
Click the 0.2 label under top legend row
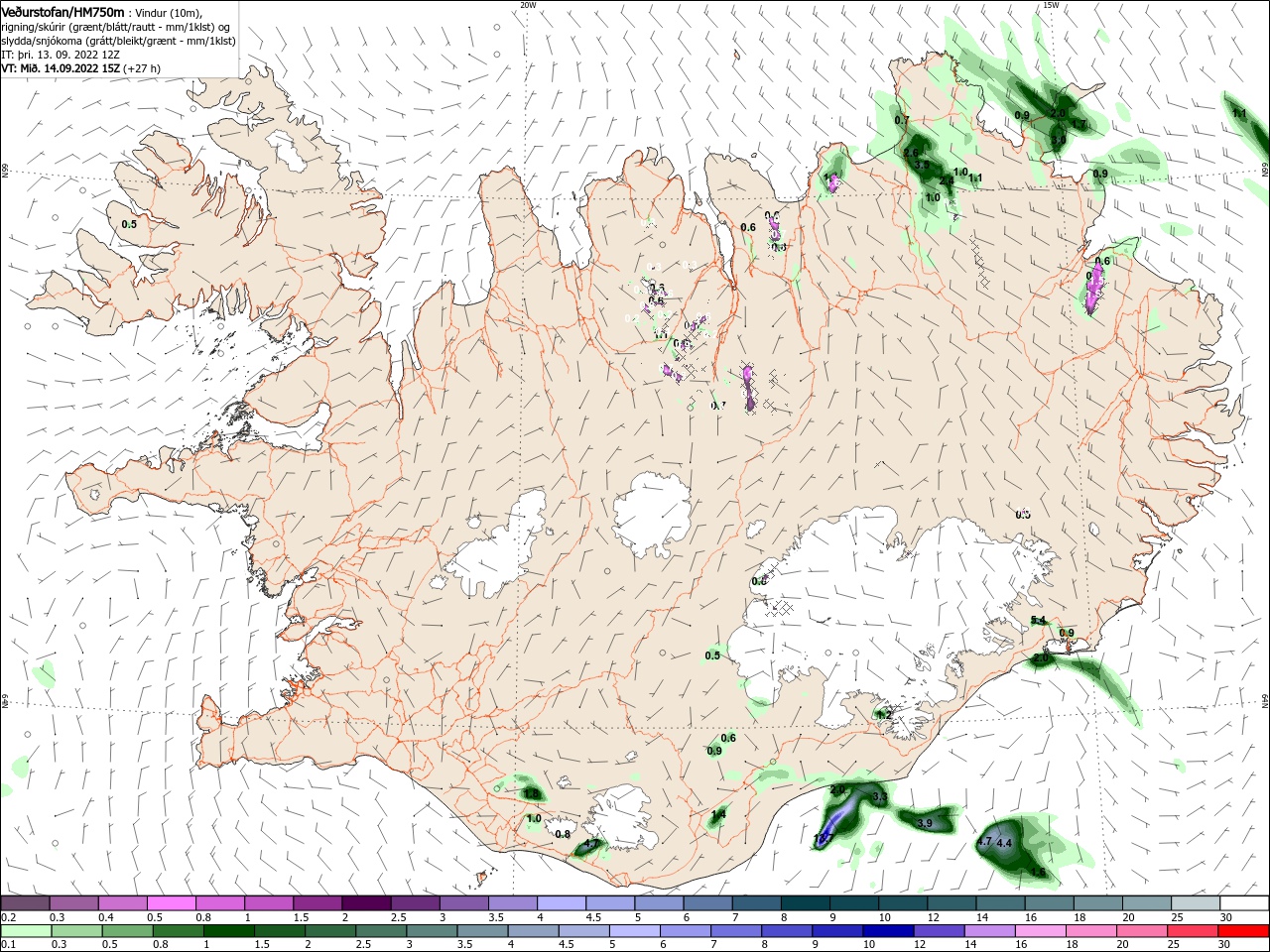pyautogui.click(x=8, y=917)
